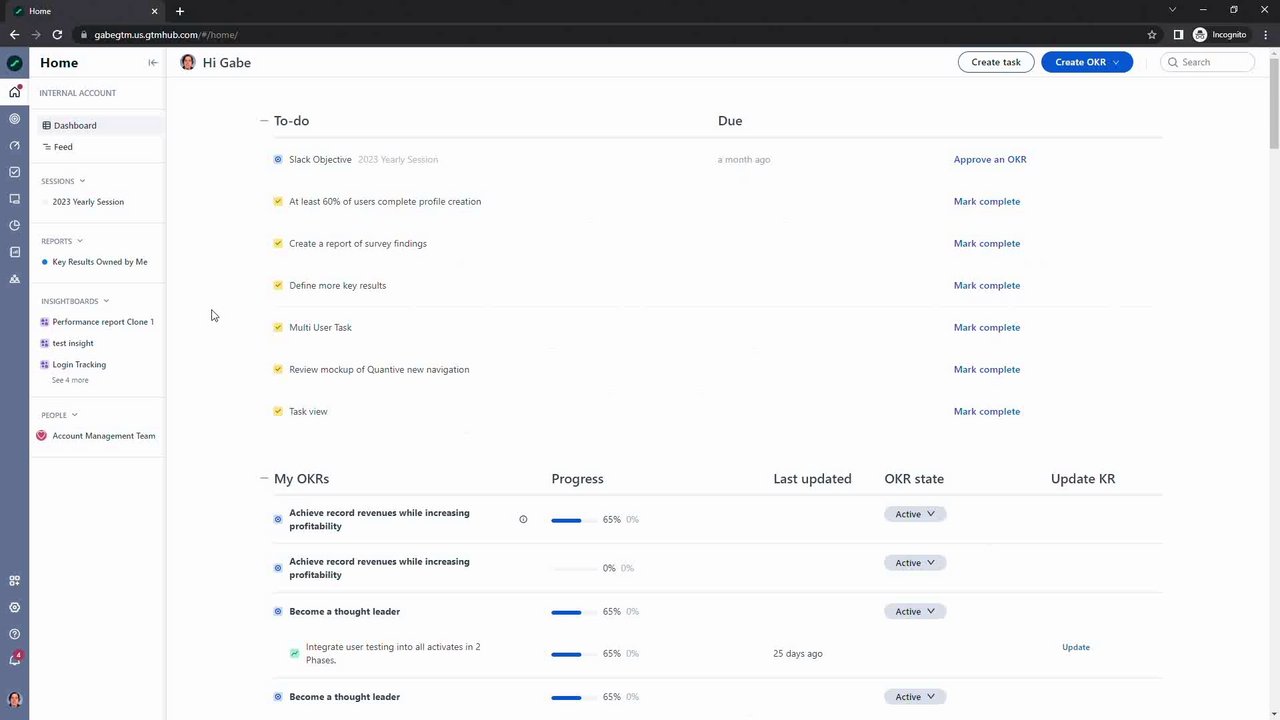Click the Approve an OKR link
Image resolution: width=1280 pixels, height=720 pixels.
tap(990, 159)
